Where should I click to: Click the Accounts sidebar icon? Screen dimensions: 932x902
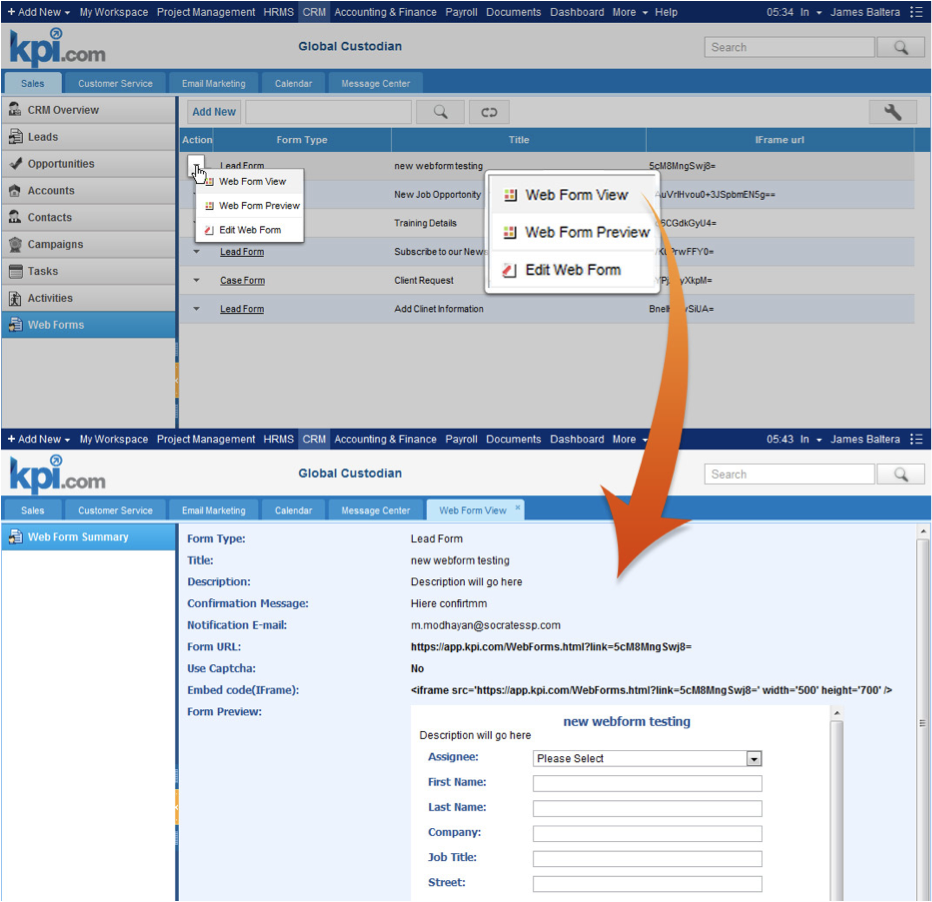tap(15, 190)
